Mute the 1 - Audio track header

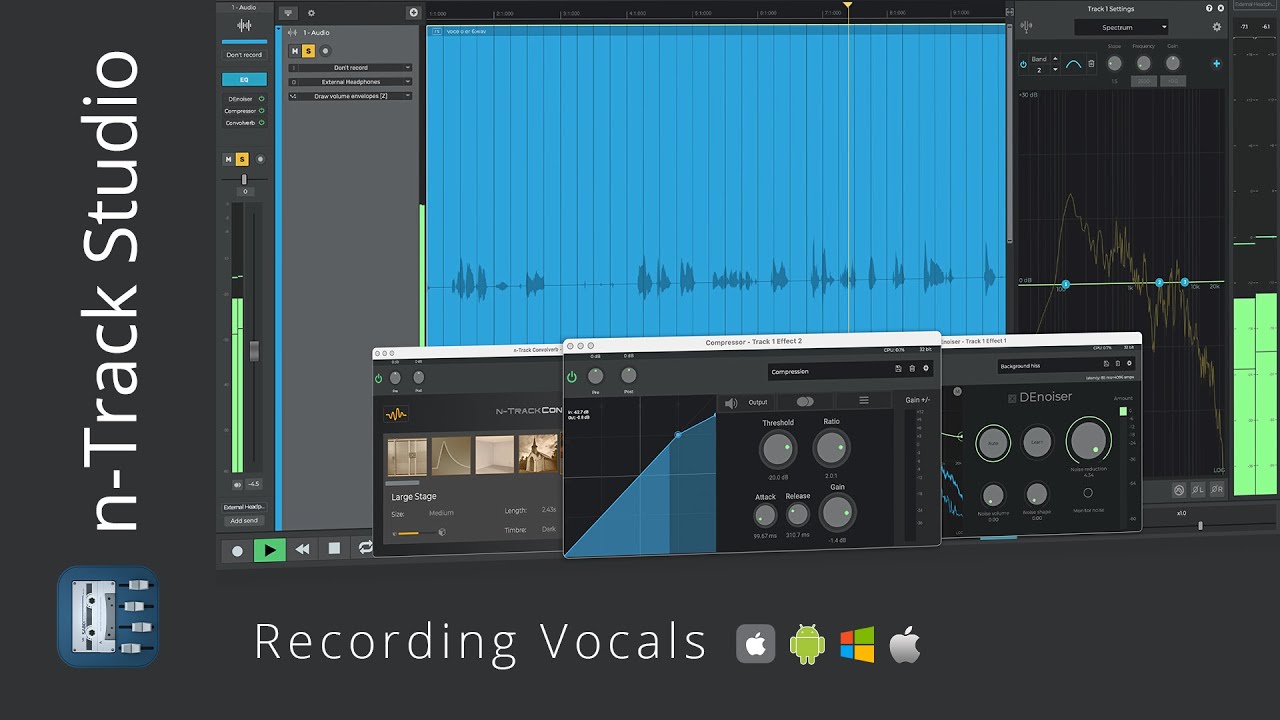[294, 51]
